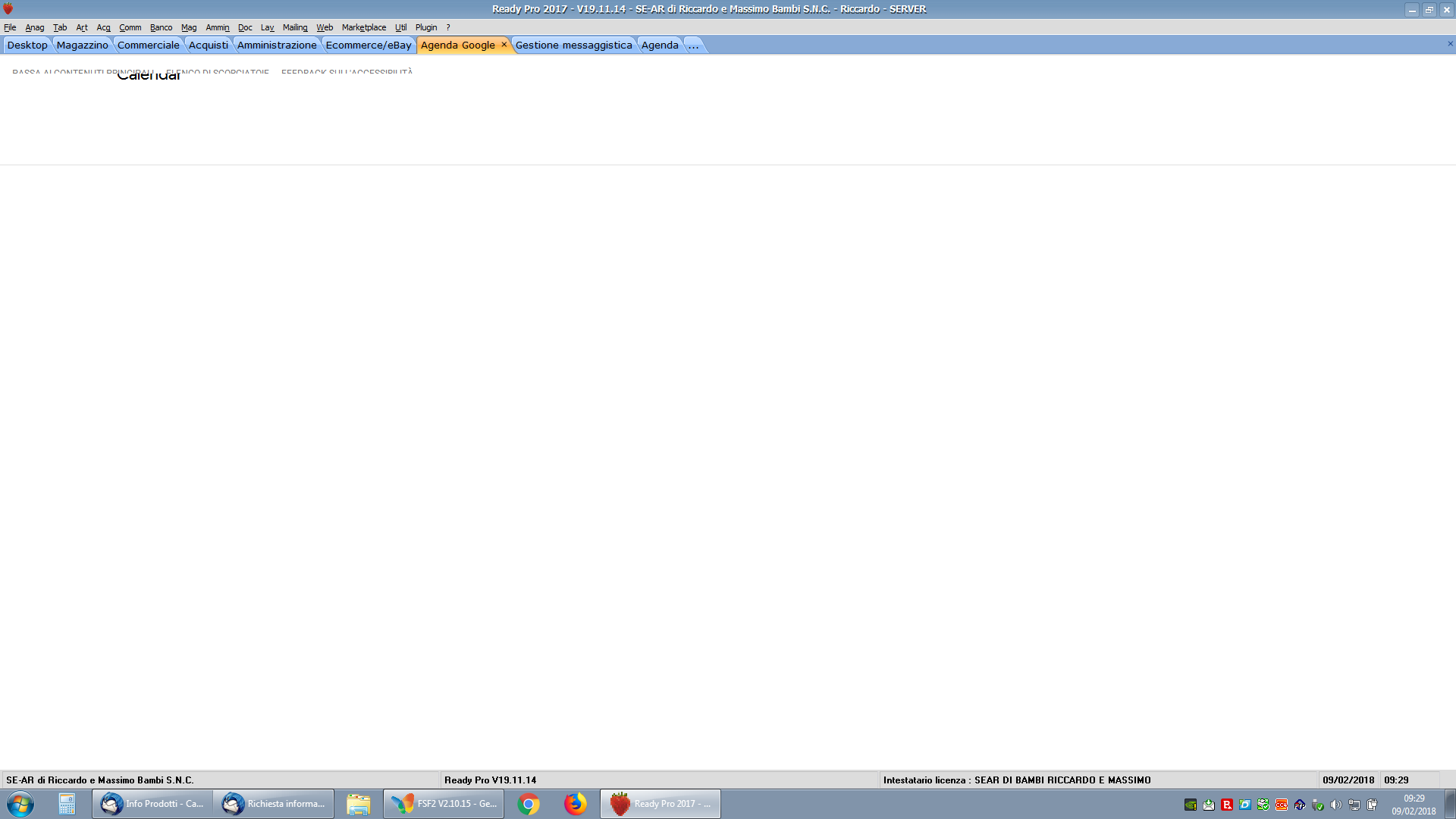Open Google Chrome from taskbar
Screen dimensions: 1456x819
pos(529,804)
